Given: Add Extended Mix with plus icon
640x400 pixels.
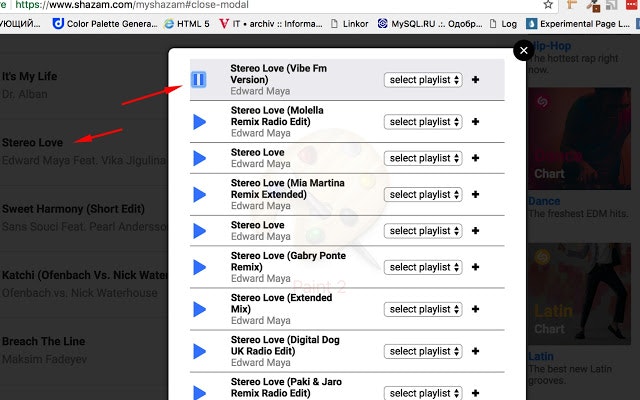Looking at the screenshot, I should coord(475,309).
